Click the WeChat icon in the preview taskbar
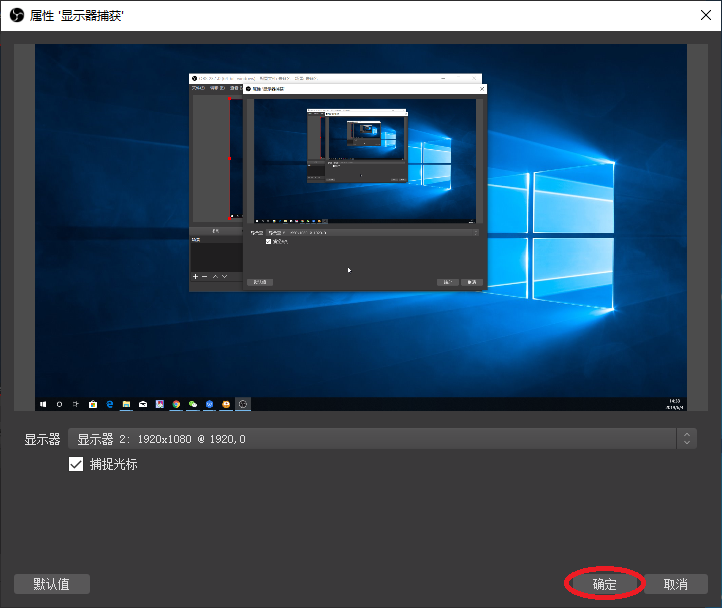This screenshot has width=722, height=608. [x=193, y=404]
